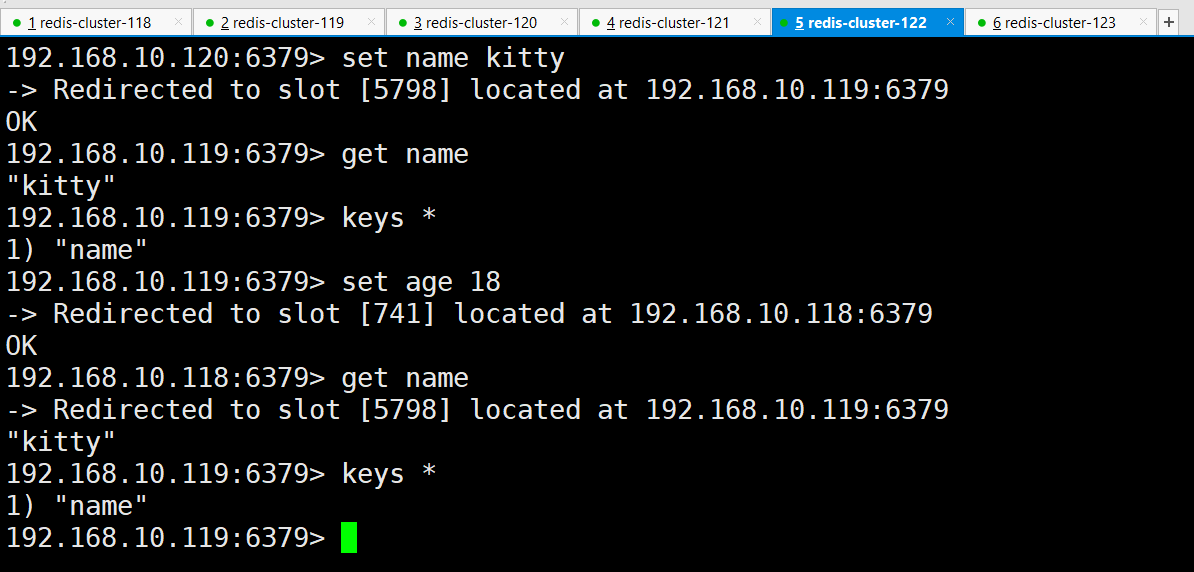This screenshot has width=1194, height=572.
Task: Click green status dot on redis-cluster-123 tab
Action: tap(982, 23)
